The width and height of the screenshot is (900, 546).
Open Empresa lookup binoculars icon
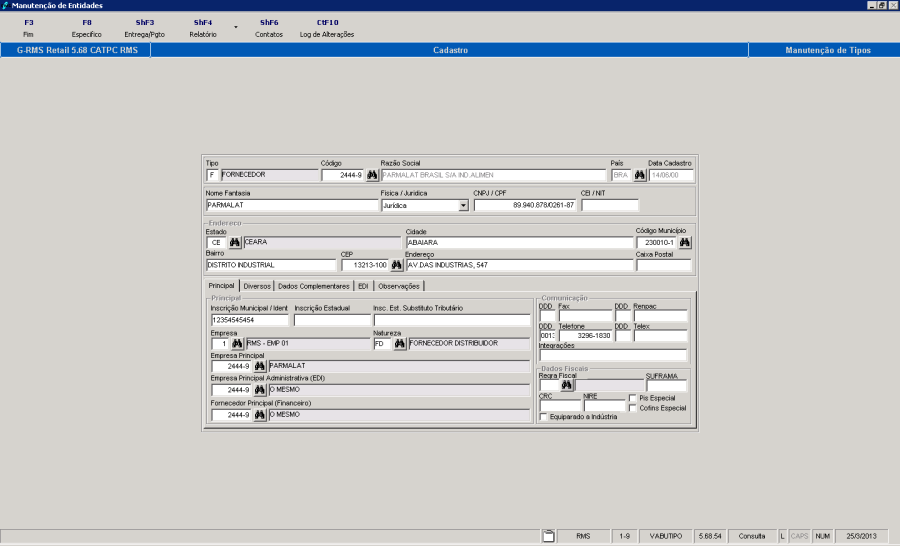(237, 343)
